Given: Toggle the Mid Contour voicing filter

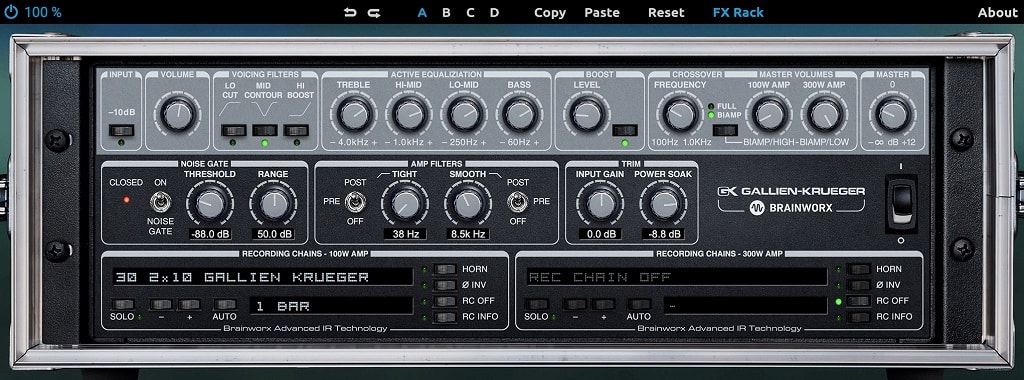Looking at the screenshot, I should (x=264, y=130).
